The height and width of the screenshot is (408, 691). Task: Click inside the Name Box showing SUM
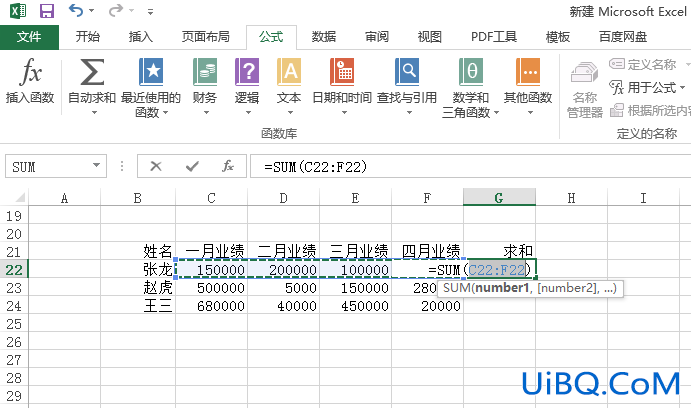tap(46, 167)
